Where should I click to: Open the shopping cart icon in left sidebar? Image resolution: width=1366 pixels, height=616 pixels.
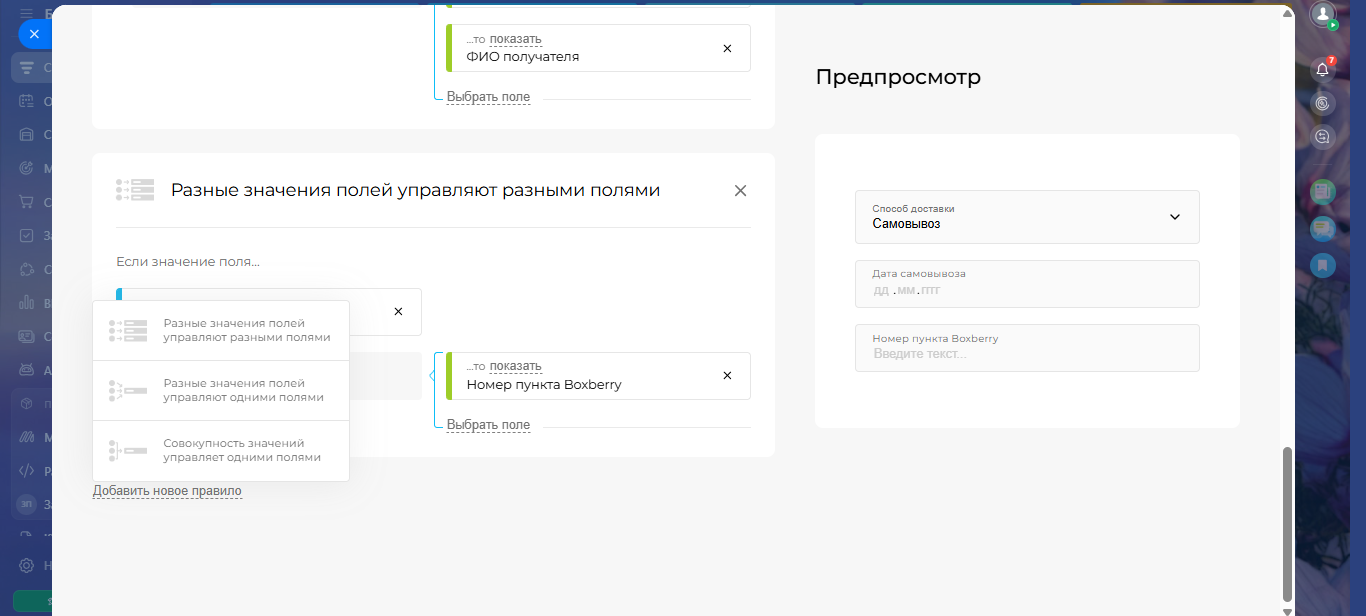pyautogui.click(x=26, y=202)
